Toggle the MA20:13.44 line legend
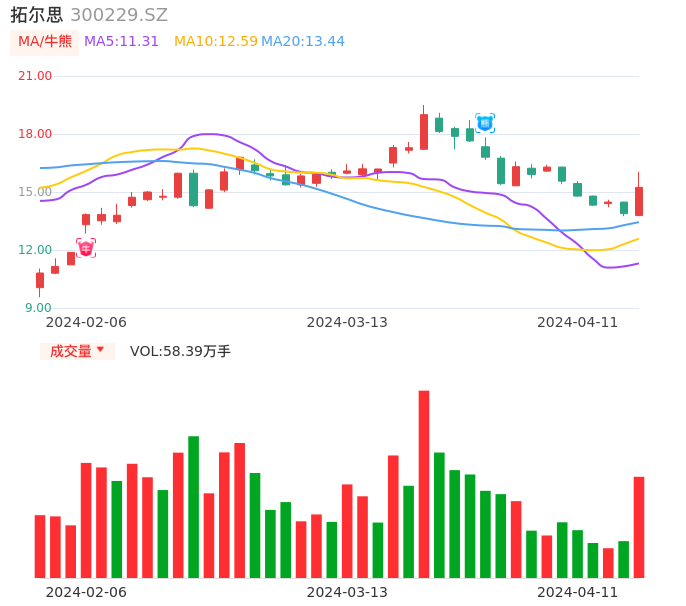The image size is (686, 606). 302,42
